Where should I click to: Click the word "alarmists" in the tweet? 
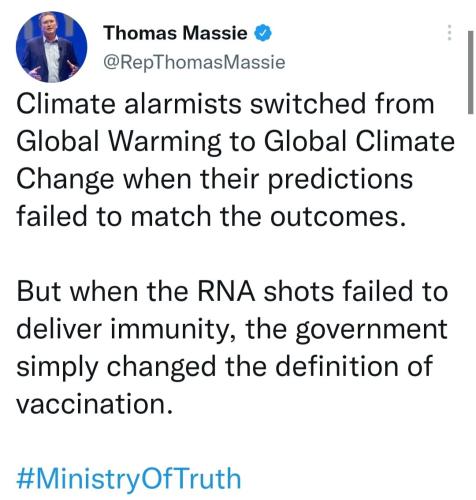click(183, 103)
